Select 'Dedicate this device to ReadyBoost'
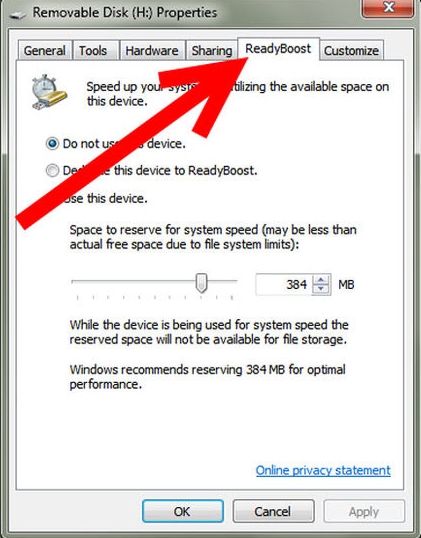421x538 pixels. point(52,171)
